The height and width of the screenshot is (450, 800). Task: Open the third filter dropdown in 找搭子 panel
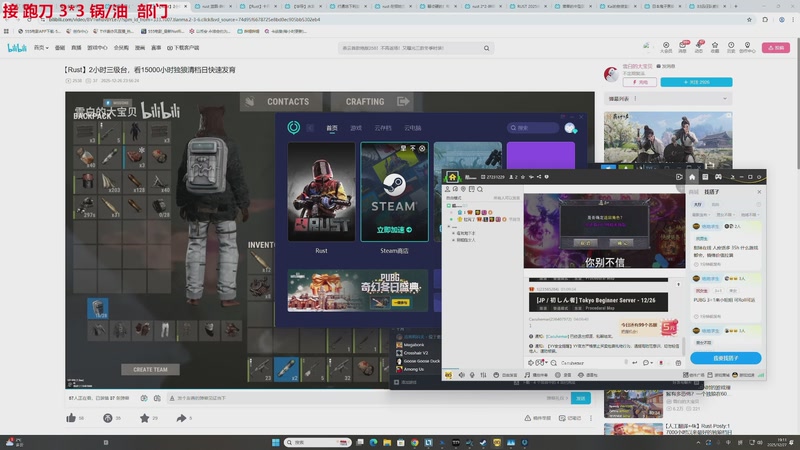pyautogui.click(x=749, y=215)
